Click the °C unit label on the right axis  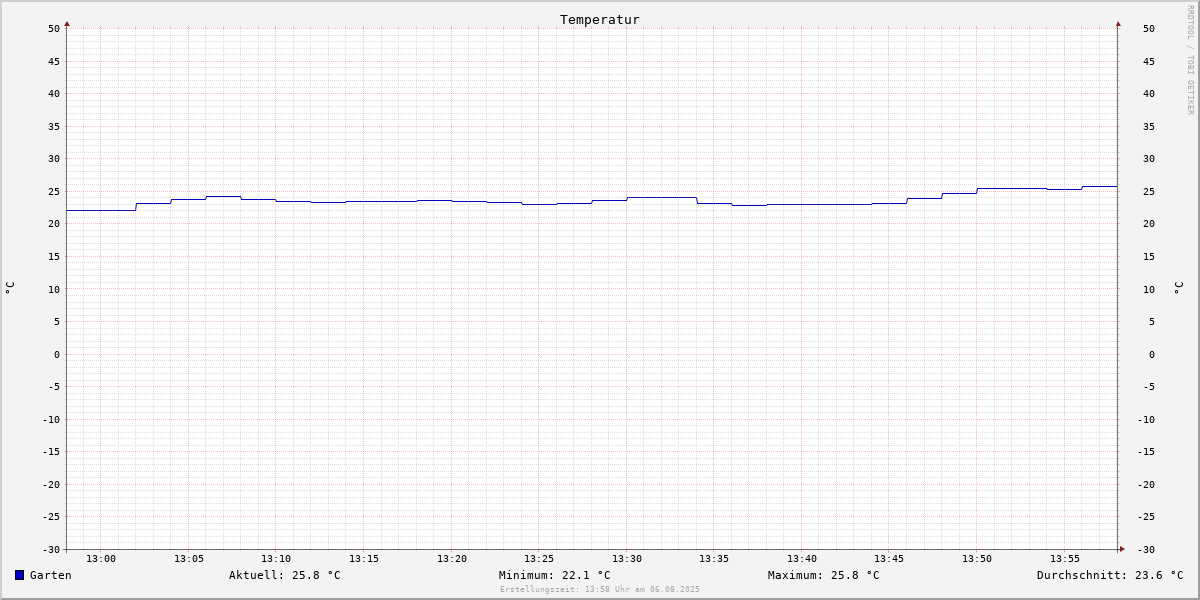[1178, 288]
